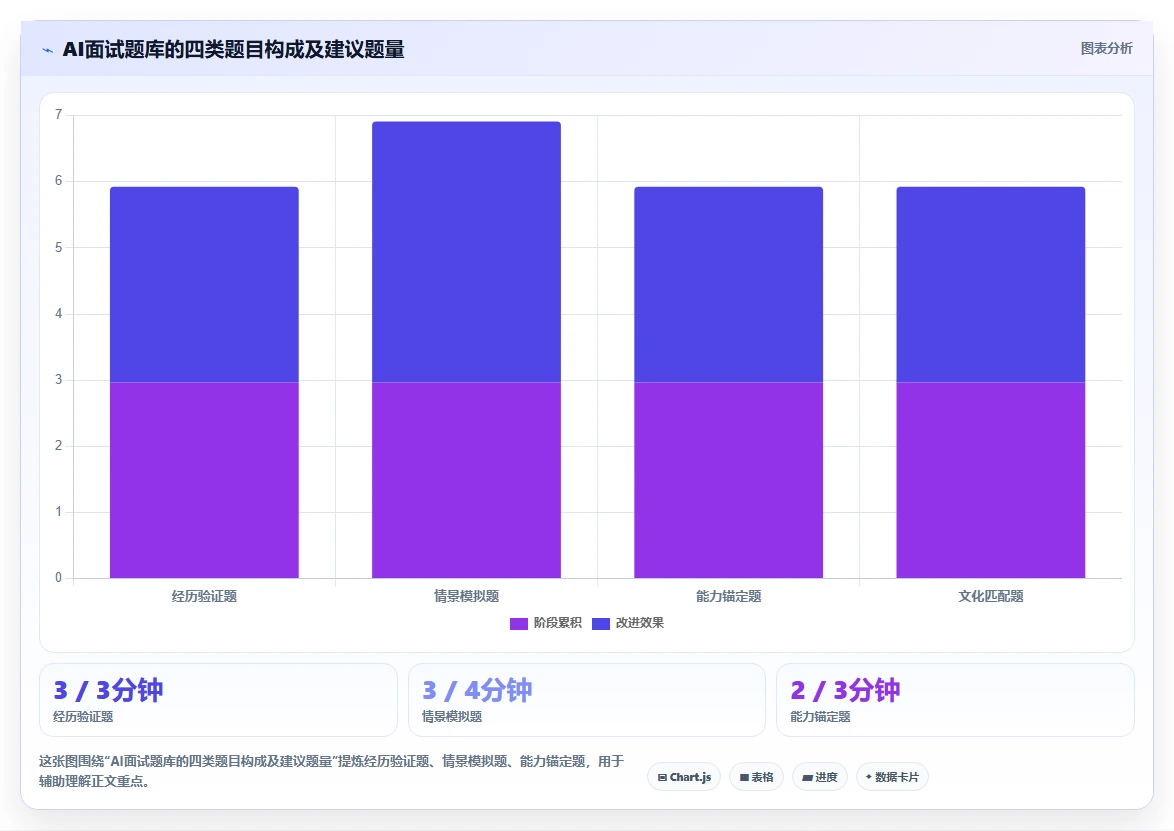
Task: Open the 2 / 3分钟 能力锚定题 card
Action: click(x=955, y=700)
